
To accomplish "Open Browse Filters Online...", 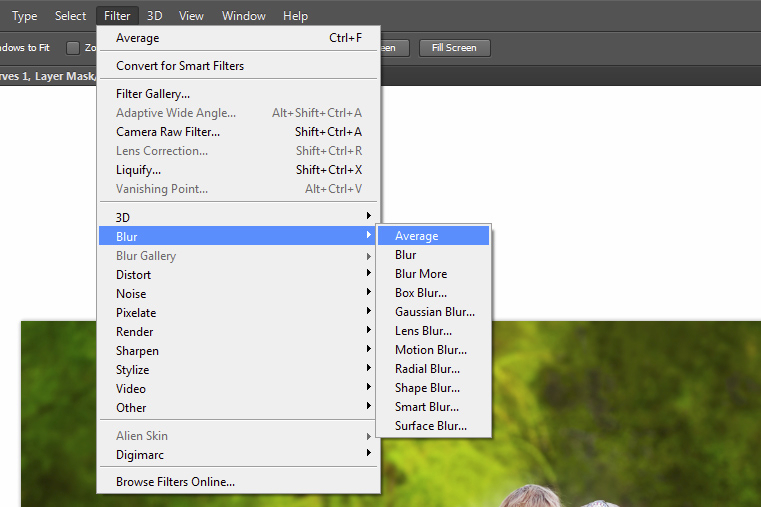I will coord(175,482).
